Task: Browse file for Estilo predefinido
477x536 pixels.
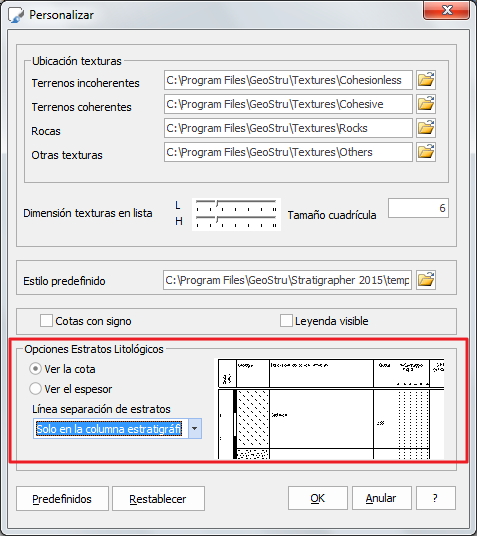Action: pos(426,280)
